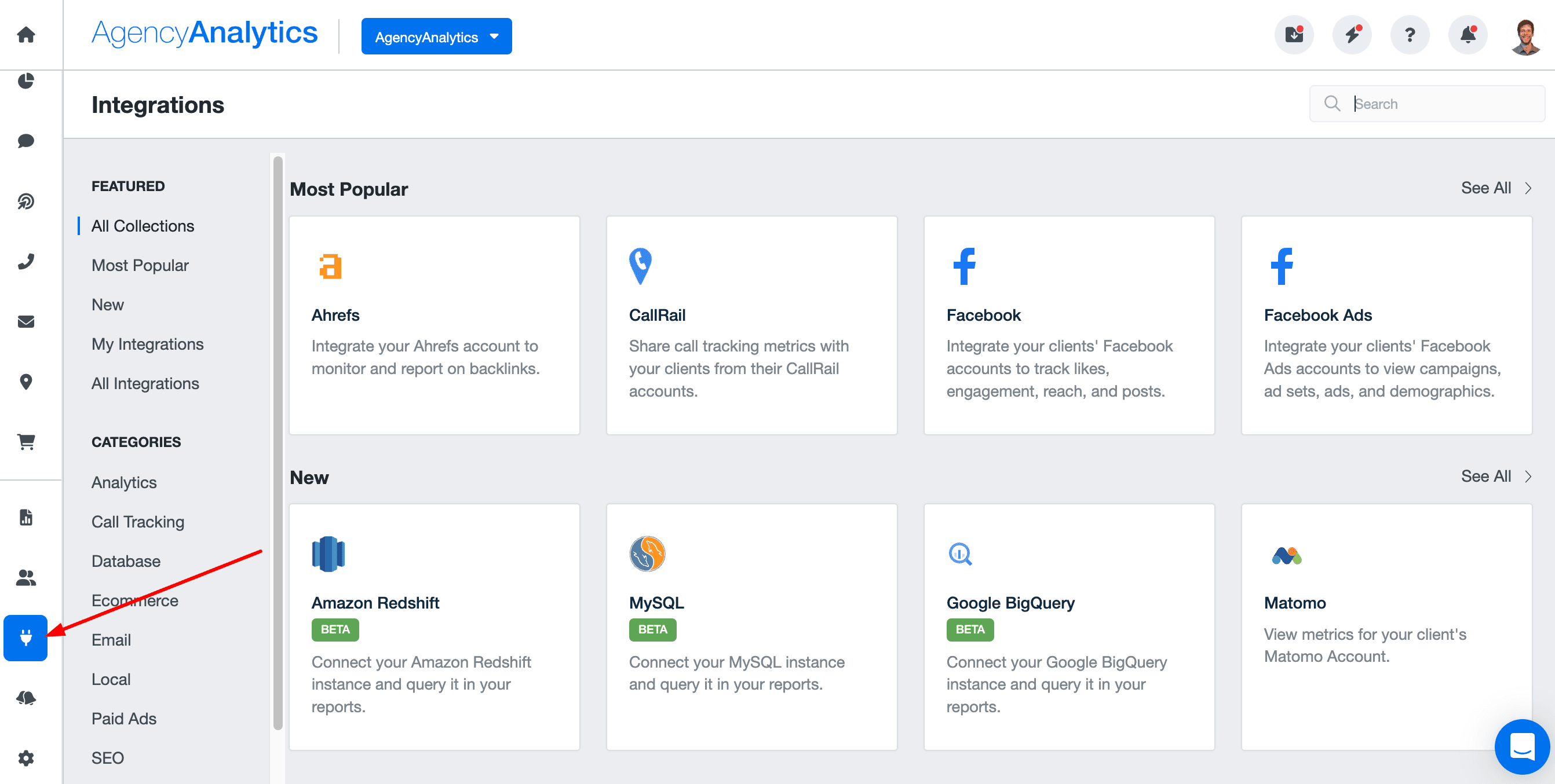Select My Integrations in Featured menu
This screenshot has width=1555, height=784.
click(147, 344)
